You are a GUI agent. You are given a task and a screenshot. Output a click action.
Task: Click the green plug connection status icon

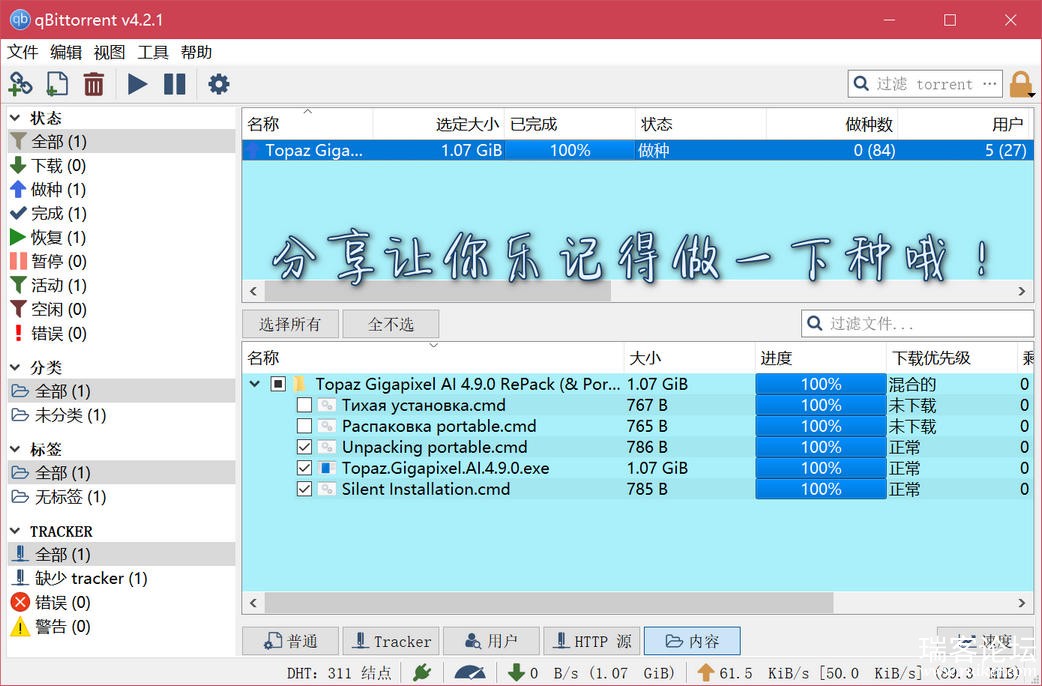(422, 673)
